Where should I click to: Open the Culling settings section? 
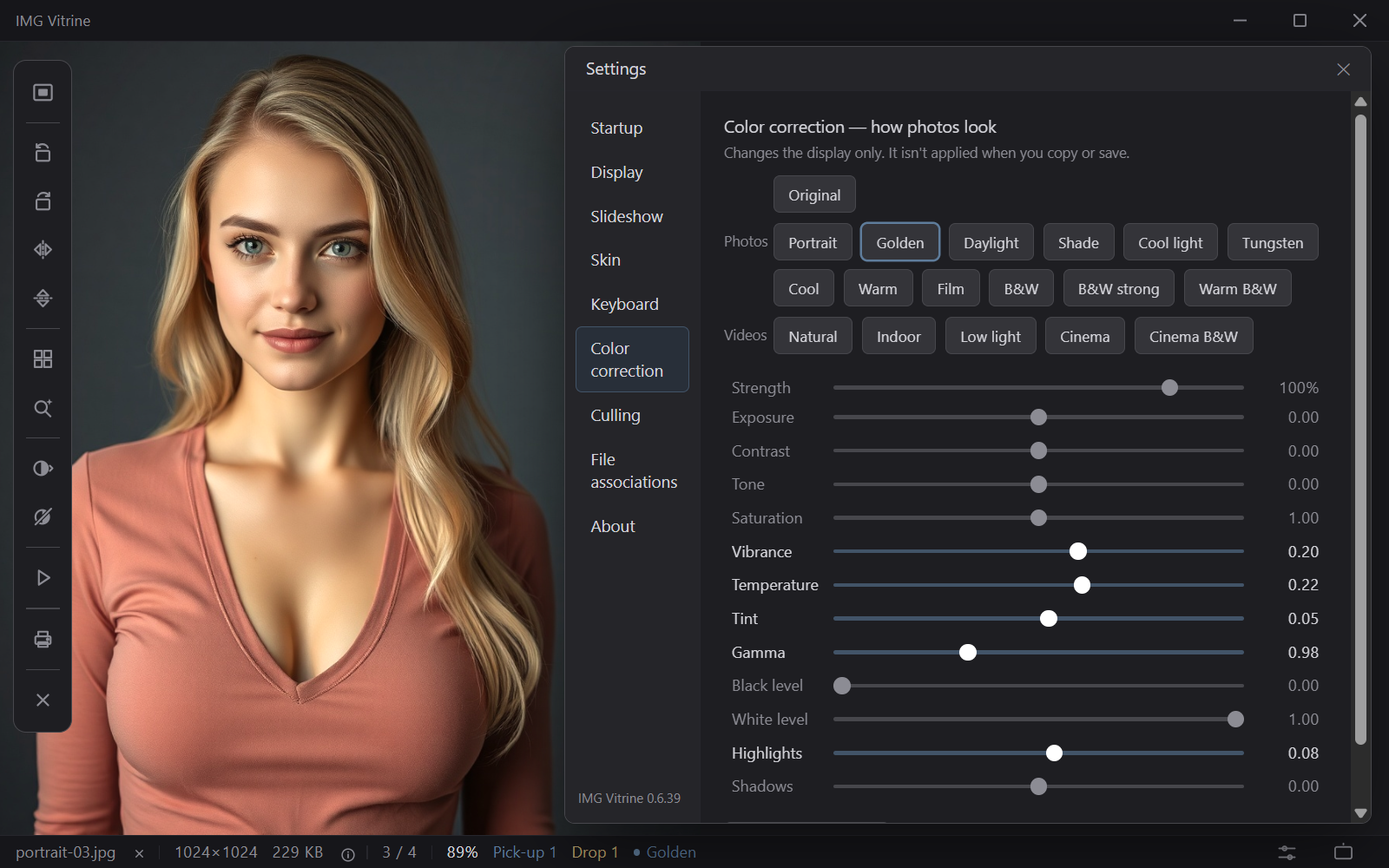tap(632, 416)
